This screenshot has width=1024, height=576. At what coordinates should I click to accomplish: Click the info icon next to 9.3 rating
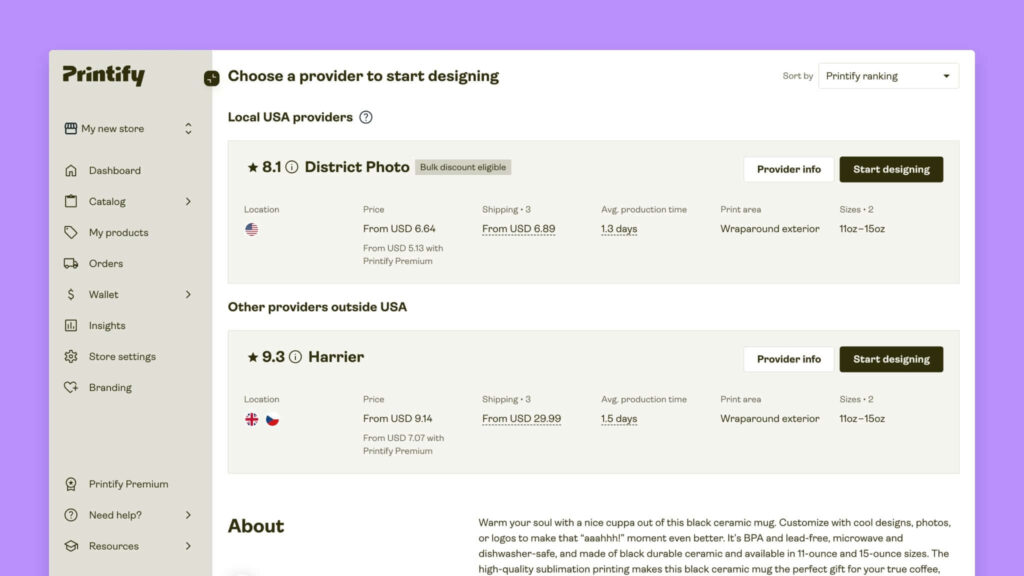point(295,357)
